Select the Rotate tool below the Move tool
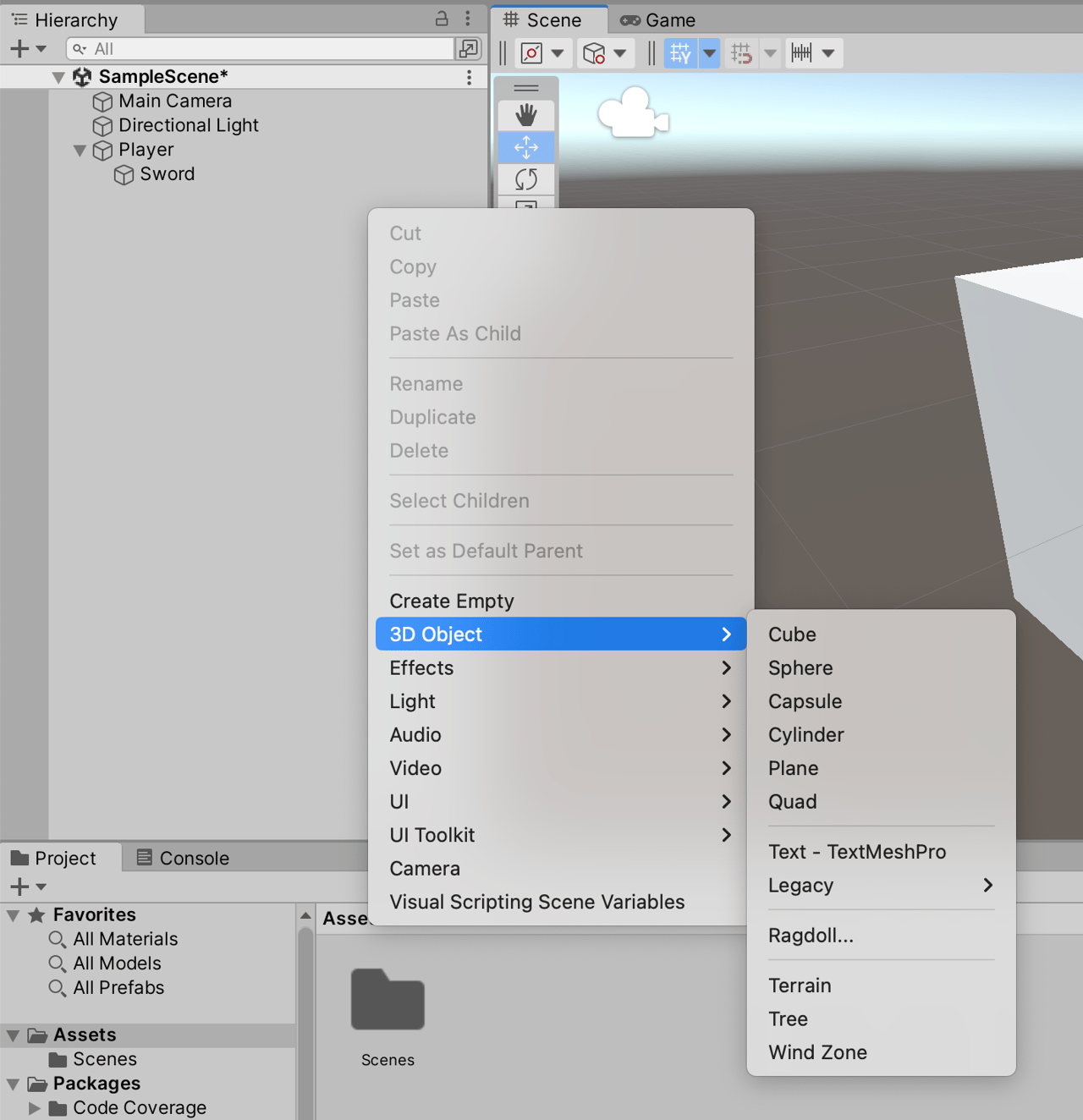Image resolution: width=1083 pixels, height=1120 pixels. [525, 178]
